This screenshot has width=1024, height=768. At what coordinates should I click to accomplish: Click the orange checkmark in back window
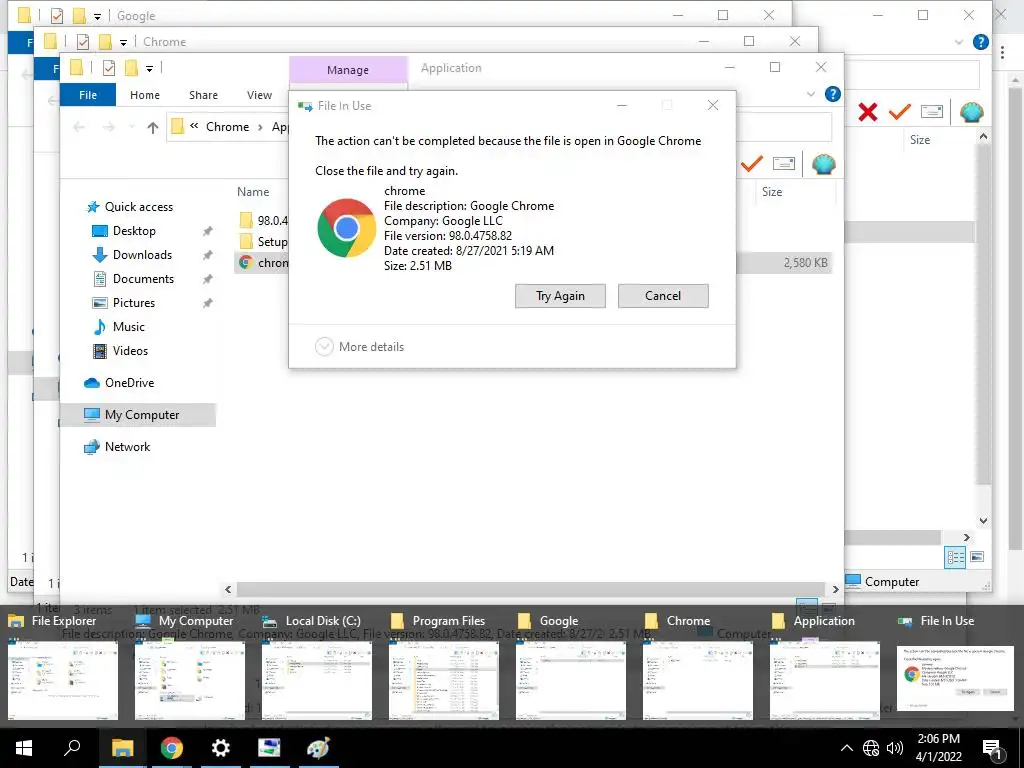[x=899, y=112]
